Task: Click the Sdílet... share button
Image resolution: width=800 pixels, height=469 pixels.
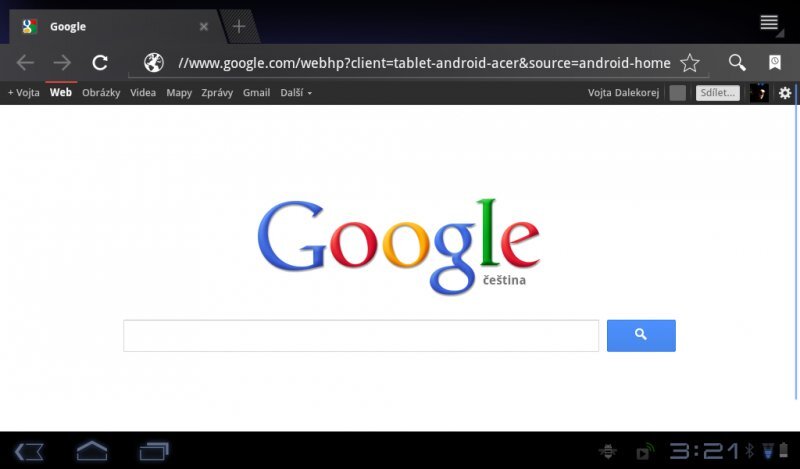Action: 717,93
